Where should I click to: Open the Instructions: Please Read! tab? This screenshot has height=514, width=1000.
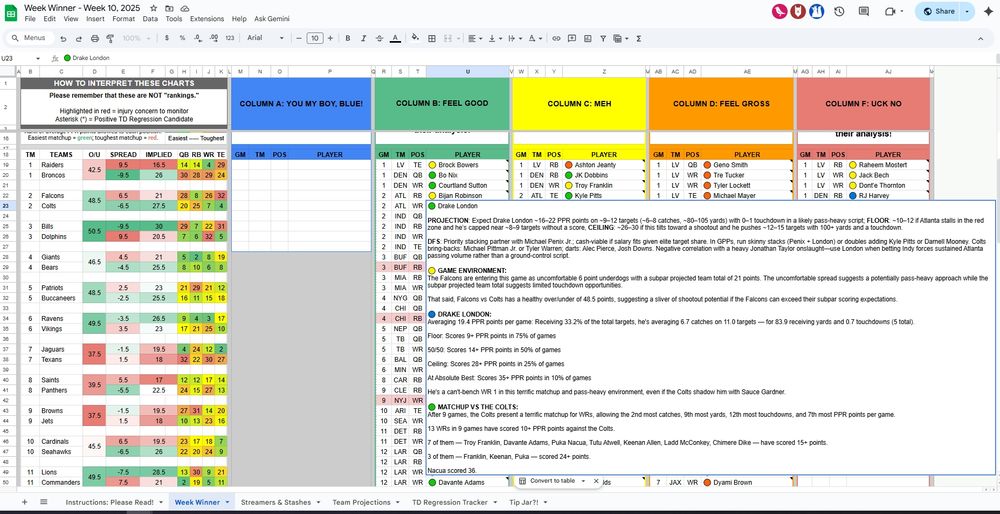109,502
